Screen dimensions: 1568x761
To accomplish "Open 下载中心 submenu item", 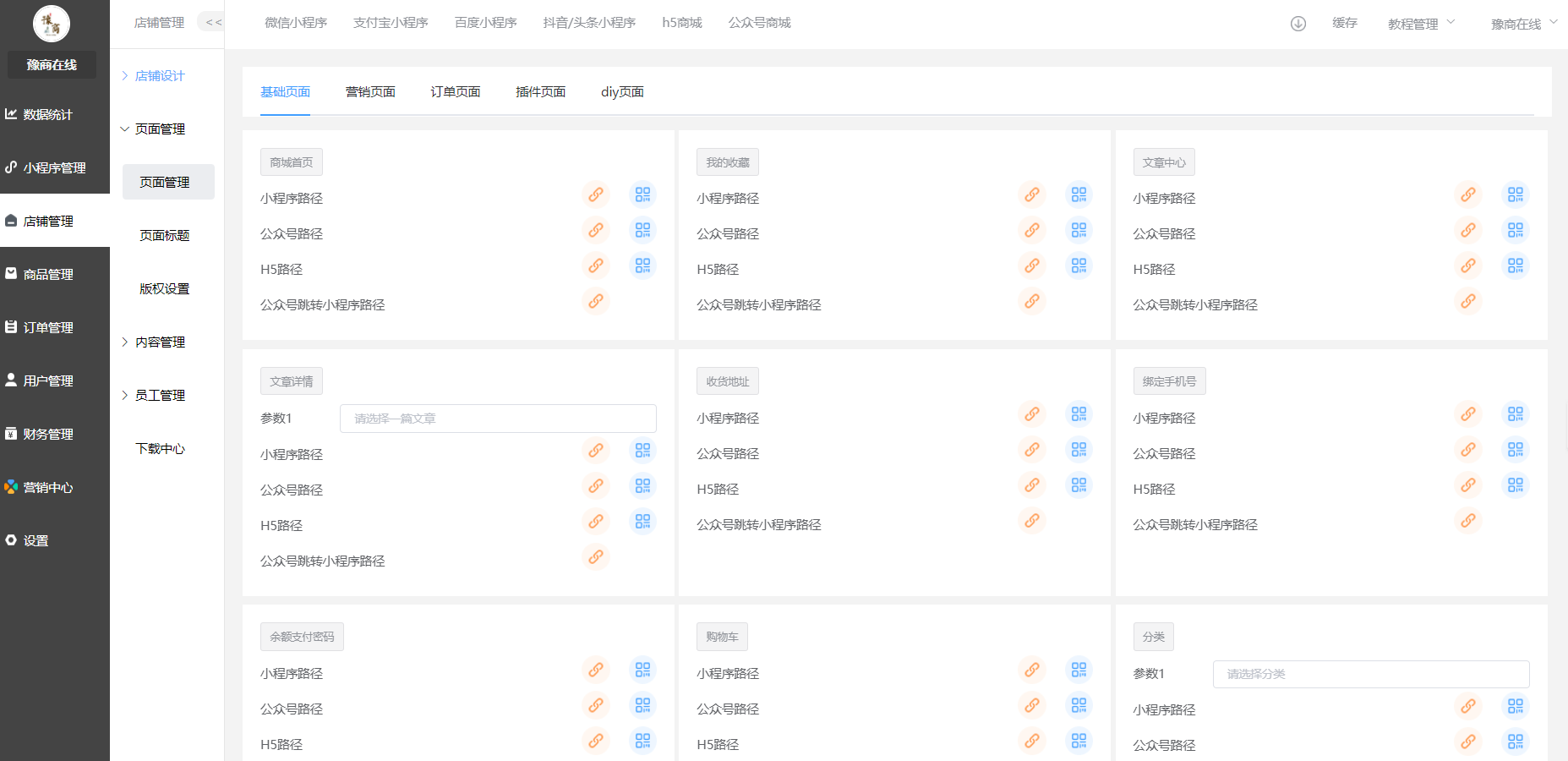I will 161,448.
